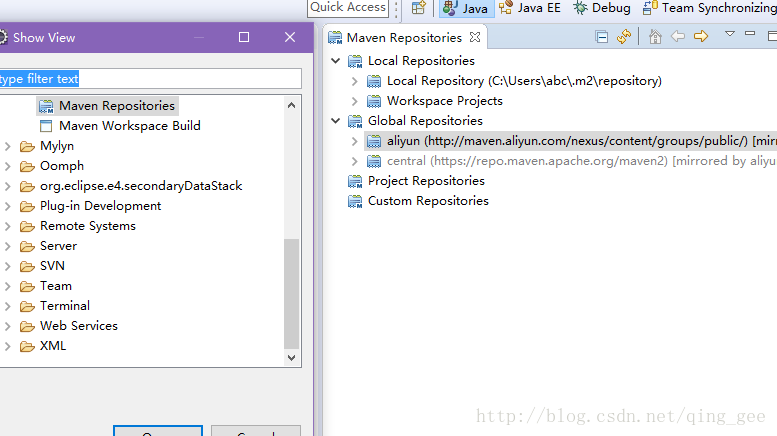This screenshot has height=436, width=777.
Task: Collapse the Local Repositories node
Action: (x=335, y=61)
